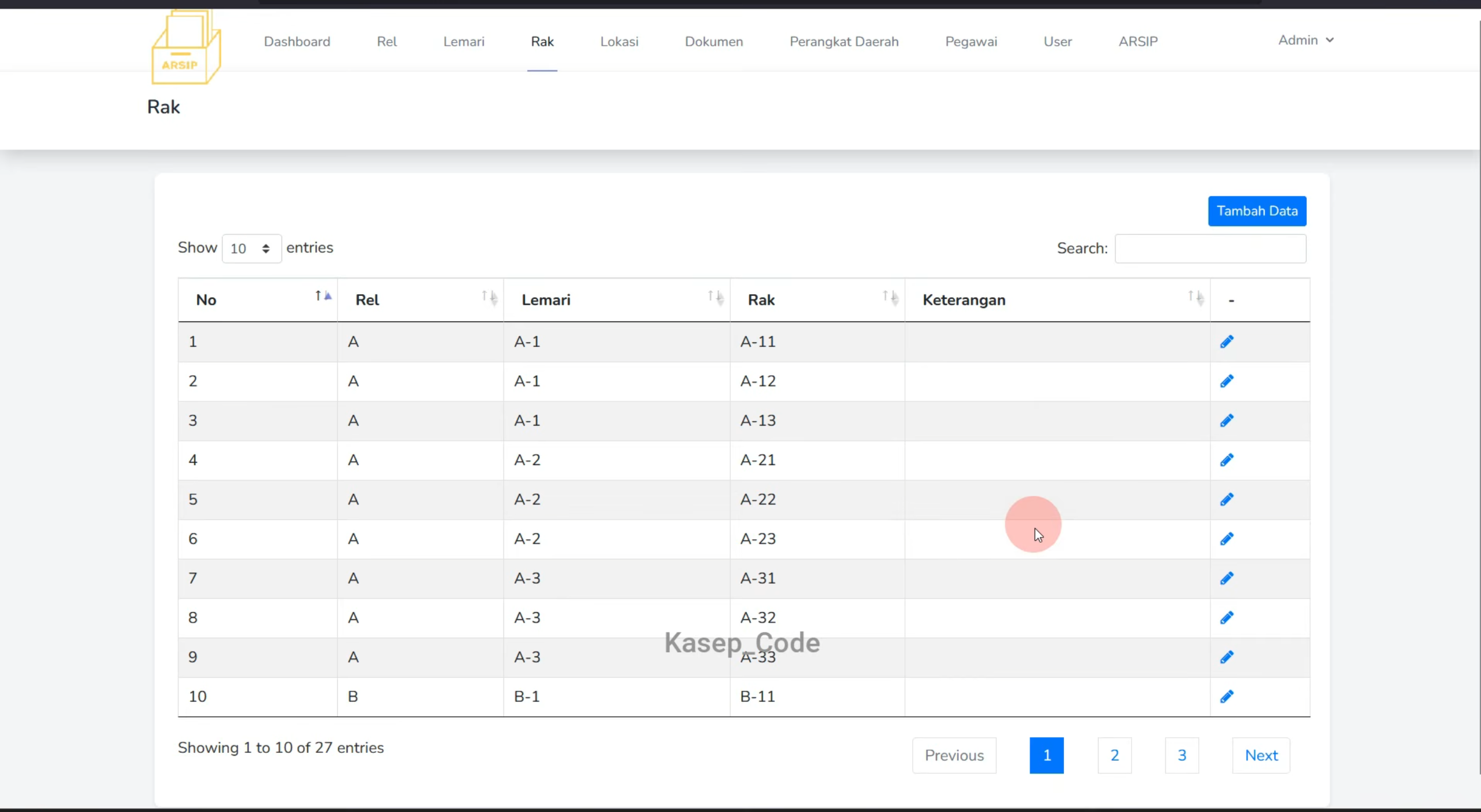Sort table by Rel column
The height and width of the screenshot is (812, 1481).
[421, 300]
